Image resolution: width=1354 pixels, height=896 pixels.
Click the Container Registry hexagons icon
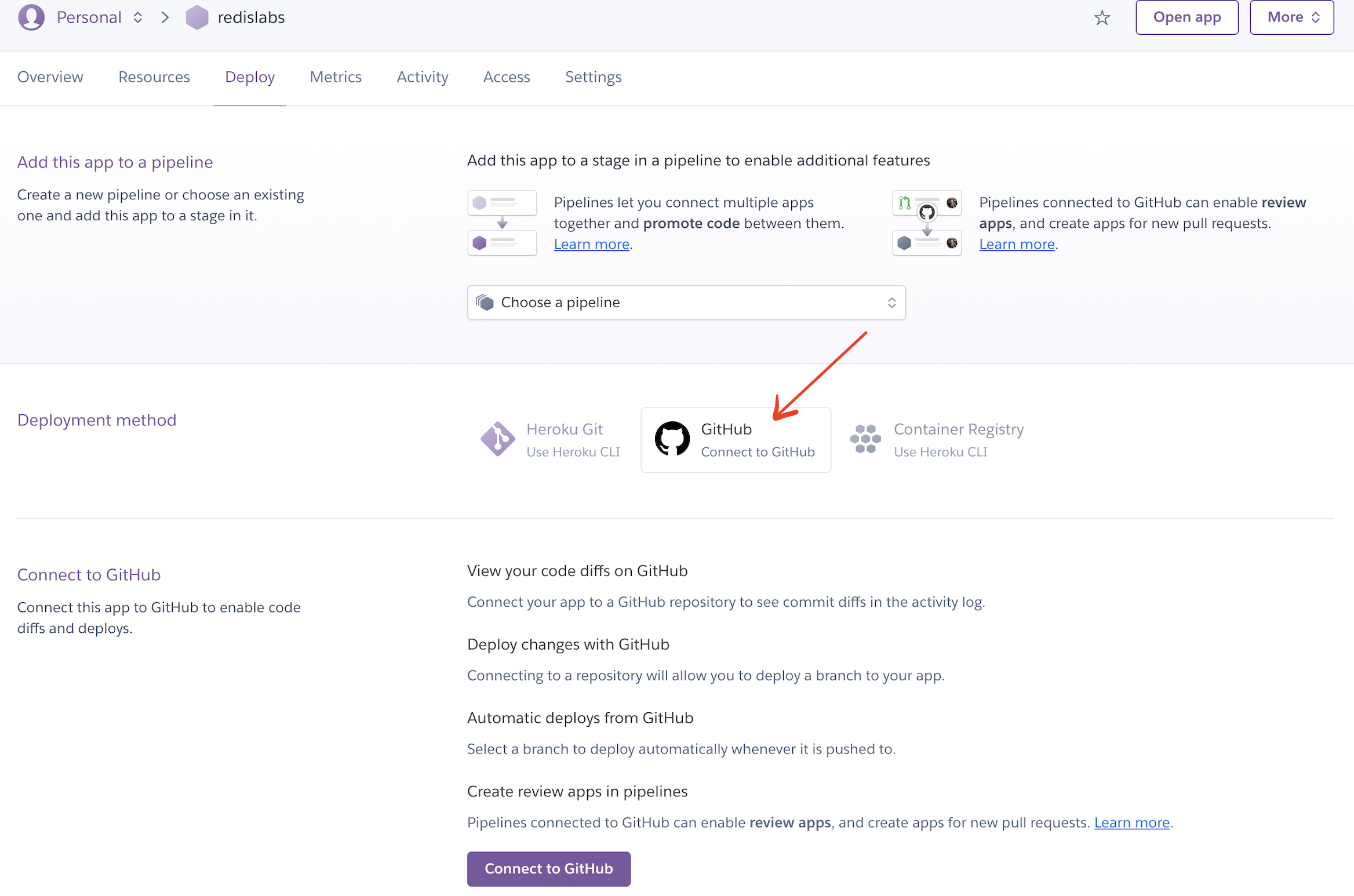tap(865, 439)
